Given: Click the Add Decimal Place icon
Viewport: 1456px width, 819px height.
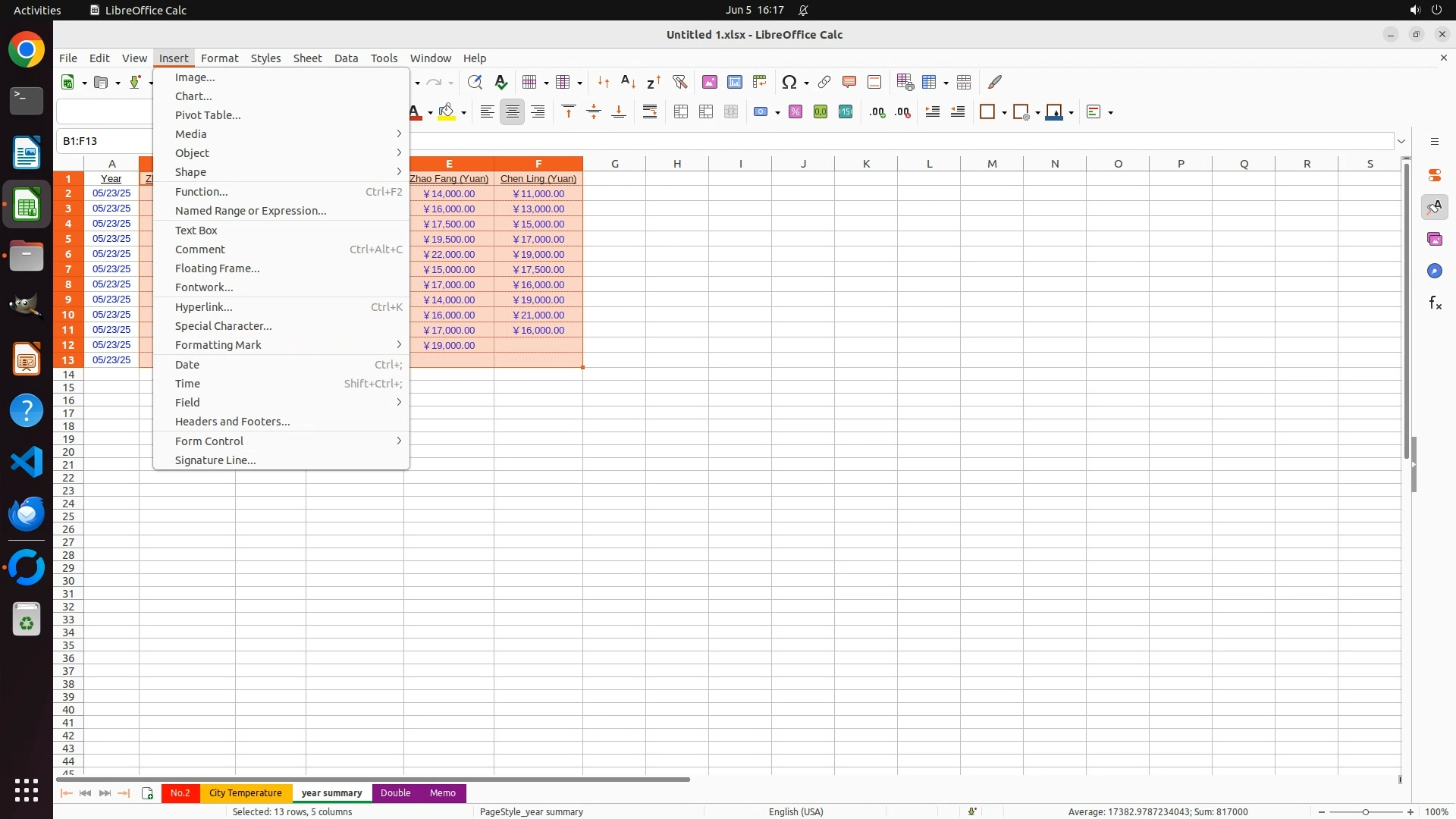Looking at the screenshot, I should coord(877,112).
